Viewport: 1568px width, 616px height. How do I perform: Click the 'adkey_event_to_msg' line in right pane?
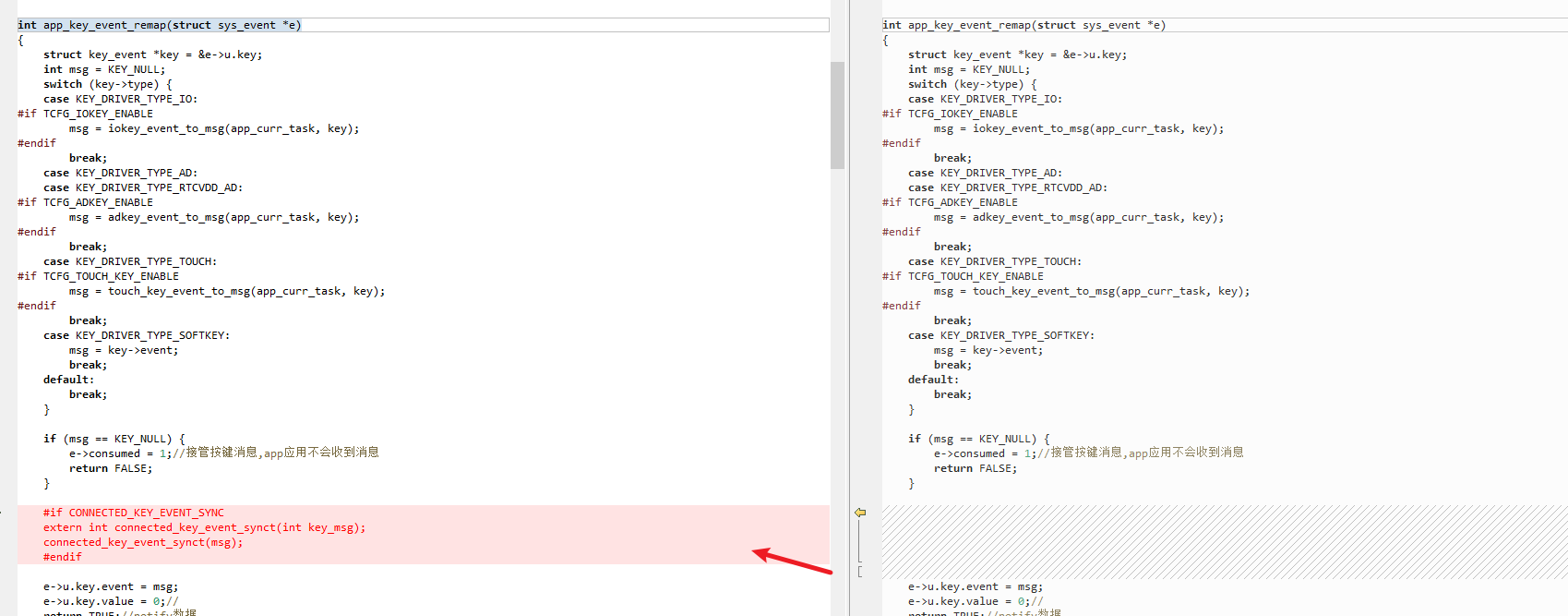click(1079, 217)
